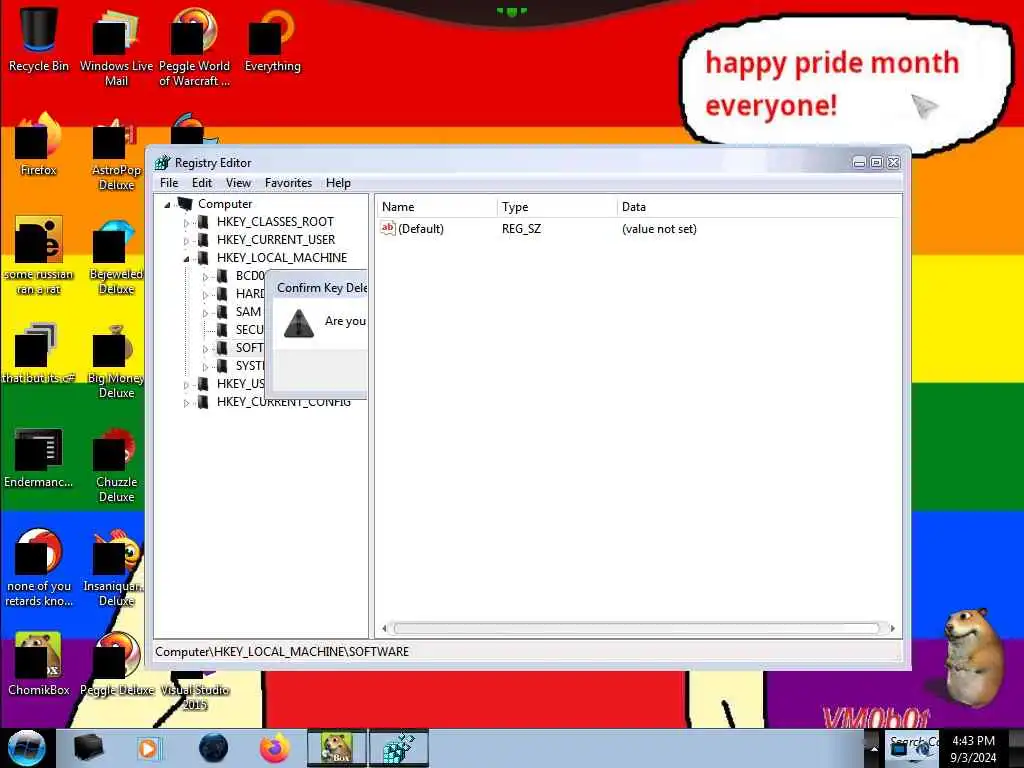
Task: Open the File menu
Action: [168, 183]
